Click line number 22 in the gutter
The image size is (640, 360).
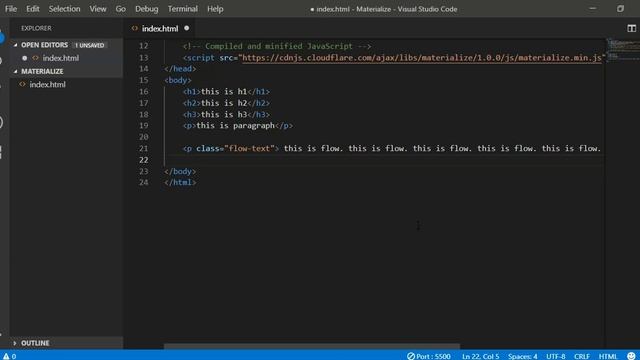click(x=144, y=160)
